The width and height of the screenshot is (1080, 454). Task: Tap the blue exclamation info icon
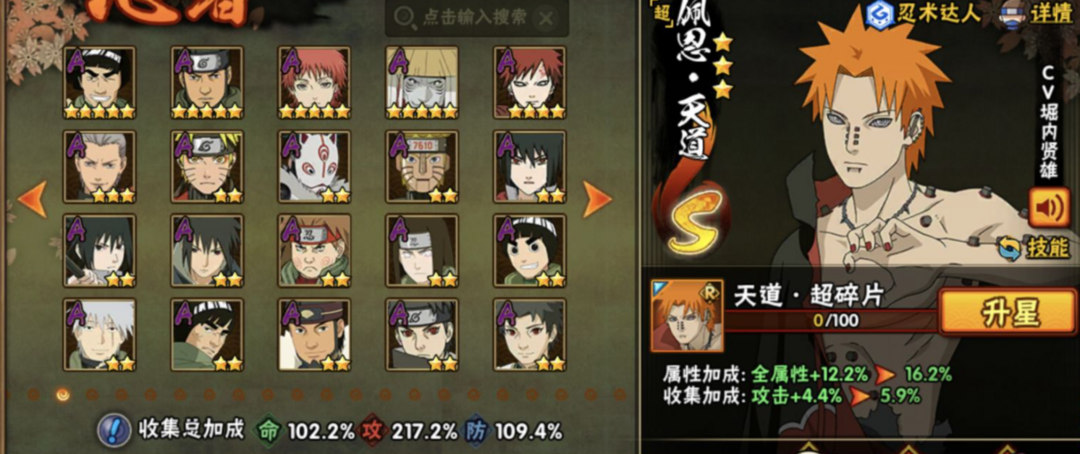114,431
